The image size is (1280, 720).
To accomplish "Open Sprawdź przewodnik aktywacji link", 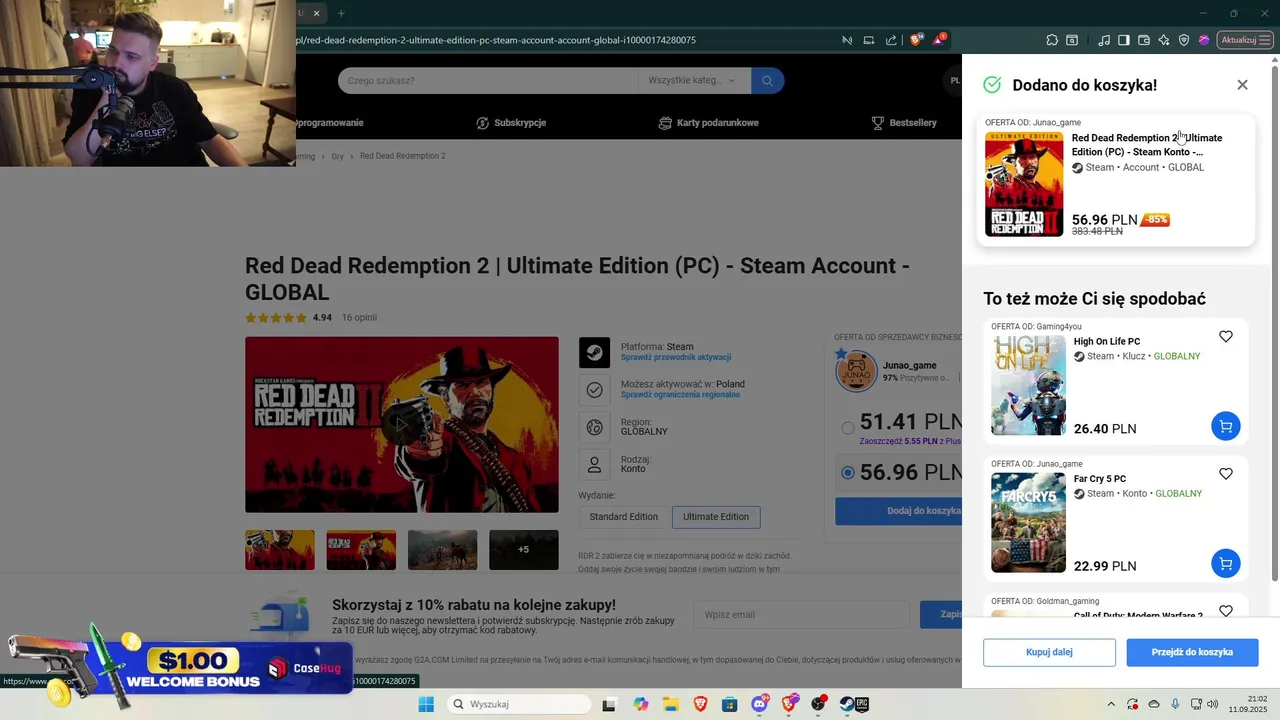I will pos(676,357).
